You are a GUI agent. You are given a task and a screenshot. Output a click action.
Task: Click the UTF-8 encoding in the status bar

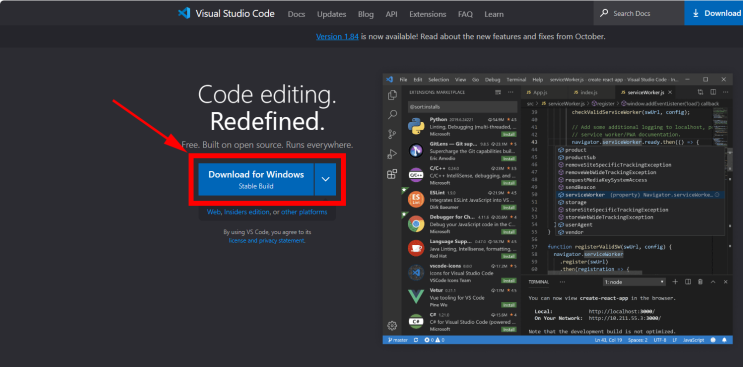[659, 340]
